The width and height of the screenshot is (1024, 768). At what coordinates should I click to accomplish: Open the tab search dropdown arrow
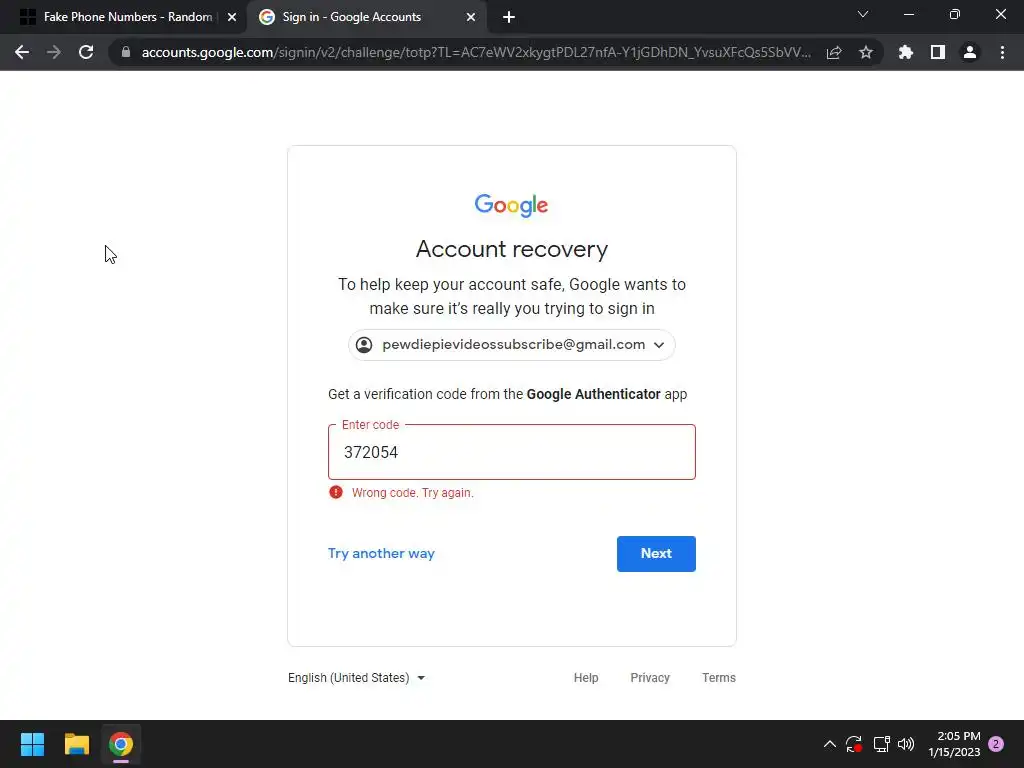pyautogui.click(x=863, y=14)
